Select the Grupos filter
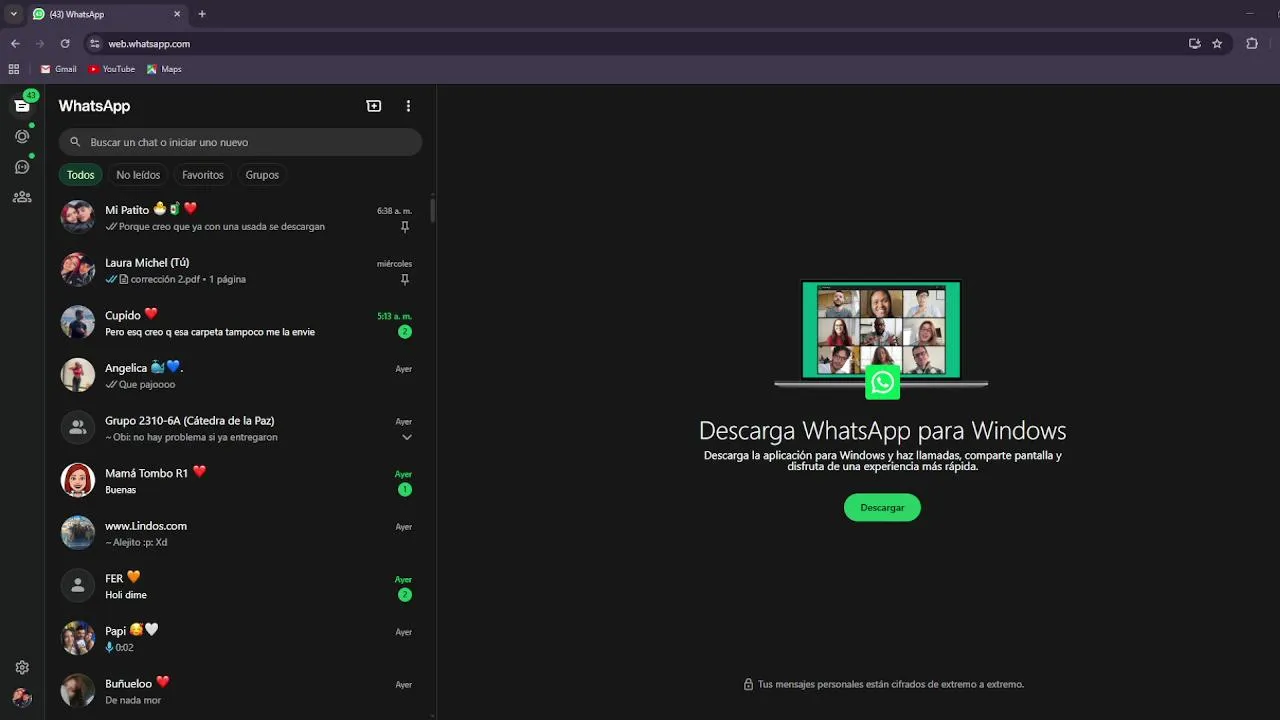Image resolution: width=1280 pixels, height=720 pixels. click(262, 175)
